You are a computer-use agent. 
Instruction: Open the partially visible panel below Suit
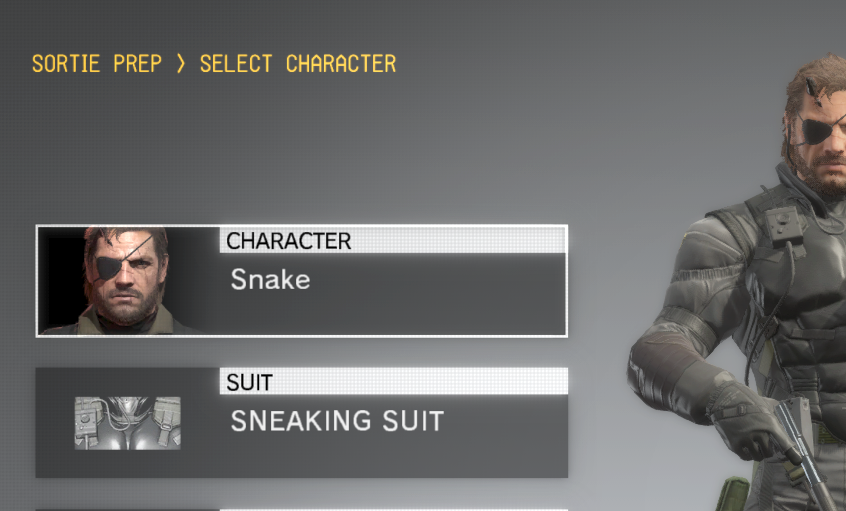point(302,509)
